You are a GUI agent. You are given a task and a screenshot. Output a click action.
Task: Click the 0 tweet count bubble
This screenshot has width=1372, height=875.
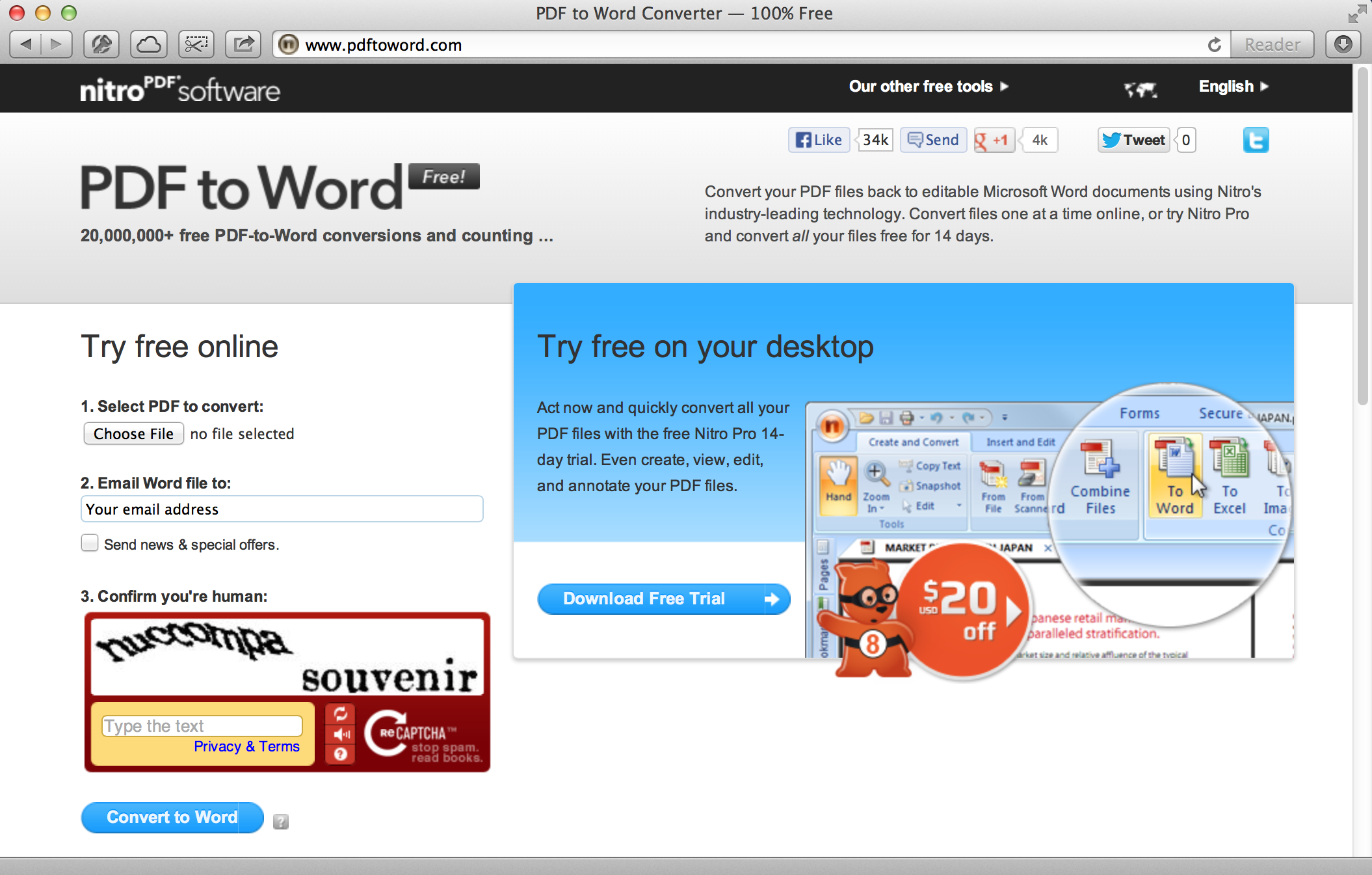[x=1186, y=140]
